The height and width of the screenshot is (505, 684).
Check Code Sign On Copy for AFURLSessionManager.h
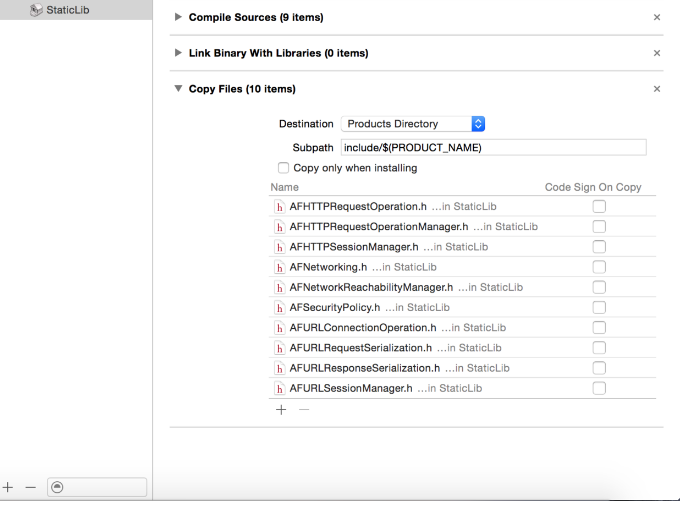(x=599, y=388)
